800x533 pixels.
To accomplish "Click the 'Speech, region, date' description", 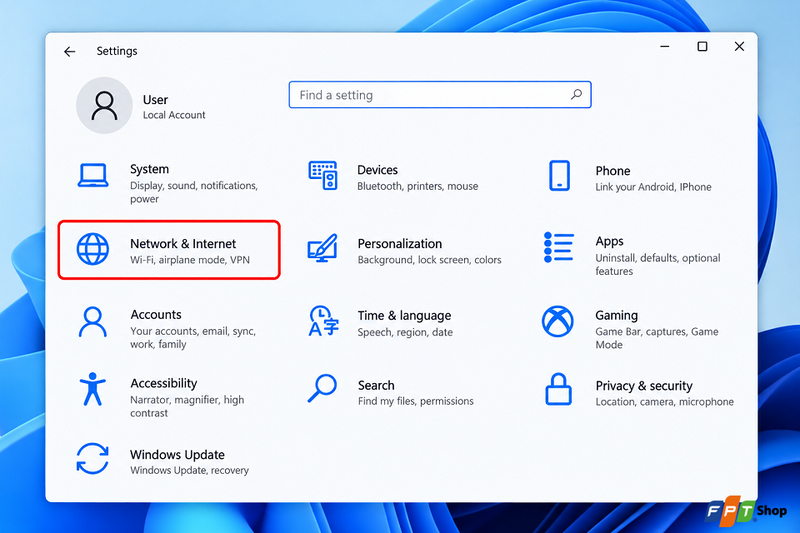I will pos(405,333).
